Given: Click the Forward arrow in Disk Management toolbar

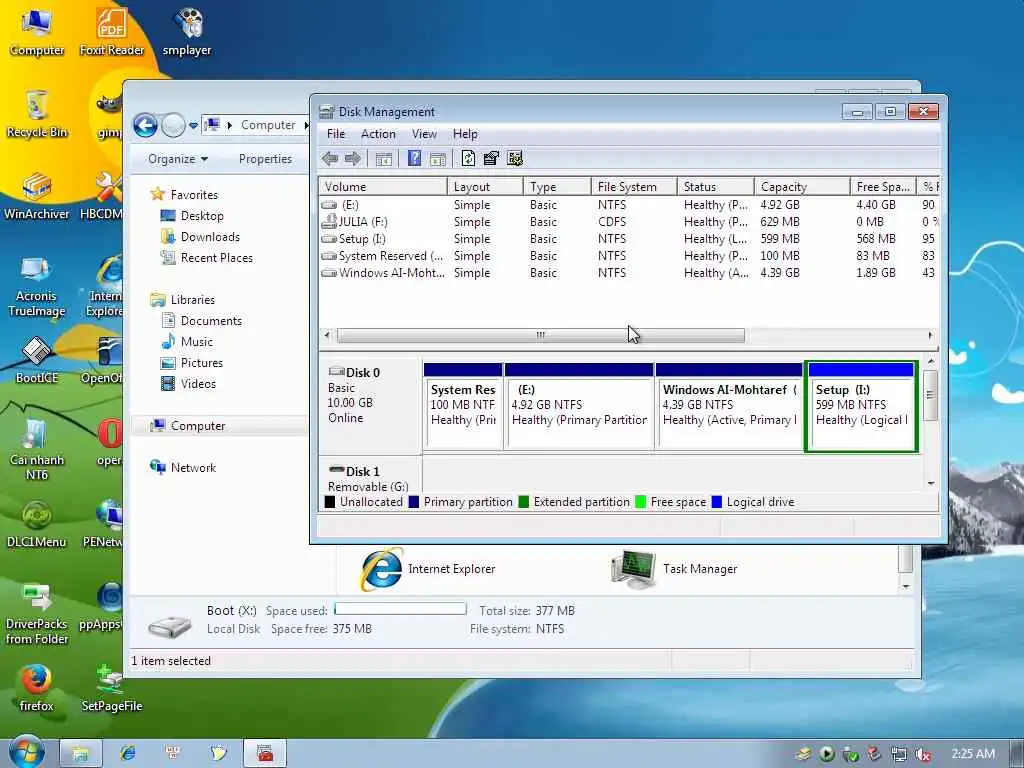Looking at the screenshot, I should click(x=353, y=159).
